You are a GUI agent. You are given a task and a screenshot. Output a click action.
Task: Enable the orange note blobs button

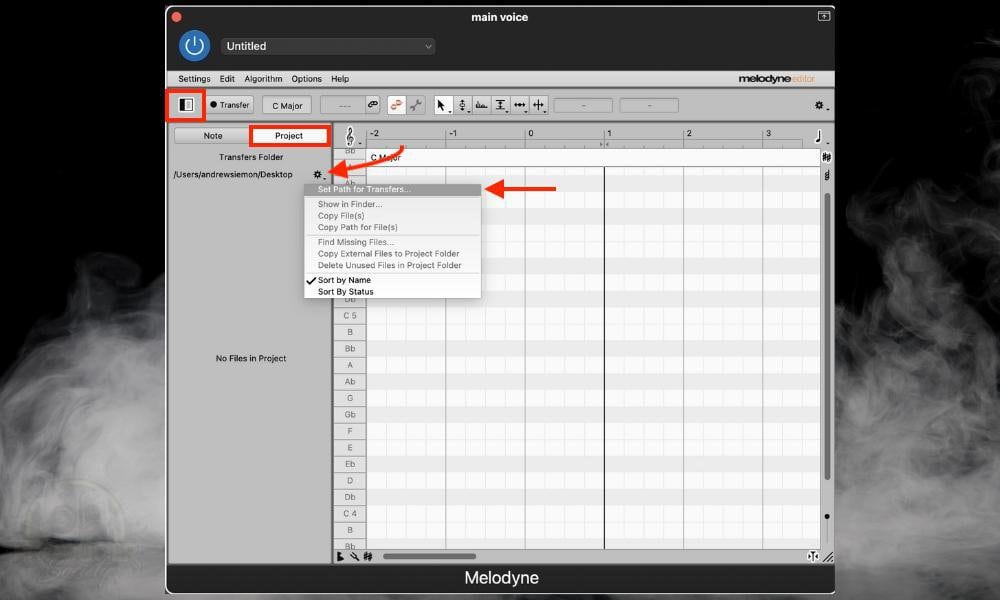coord(397,105)
